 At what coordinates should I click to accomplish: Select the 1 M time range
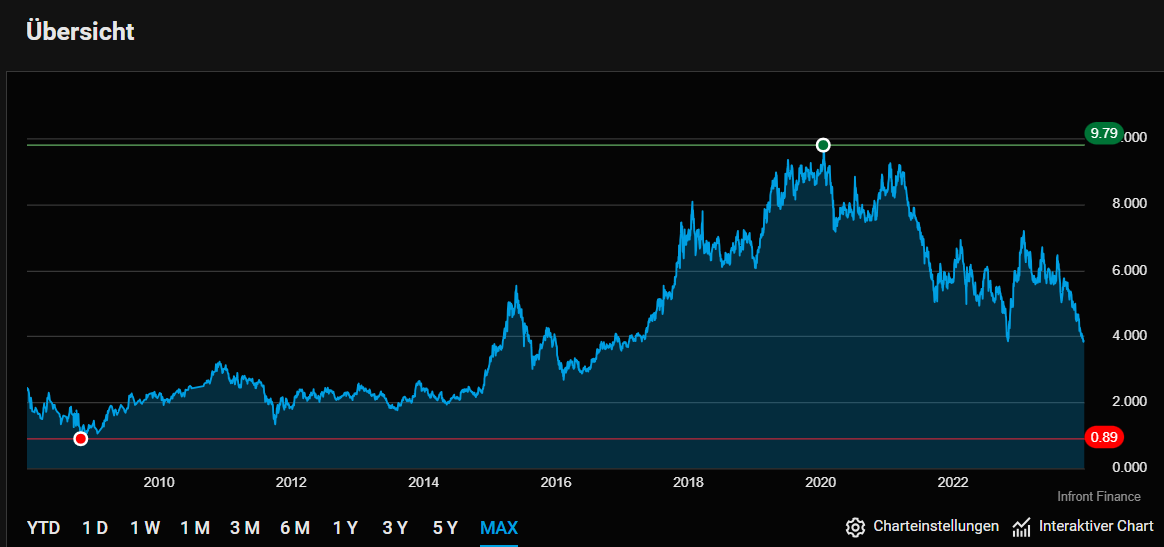[195, 528]
